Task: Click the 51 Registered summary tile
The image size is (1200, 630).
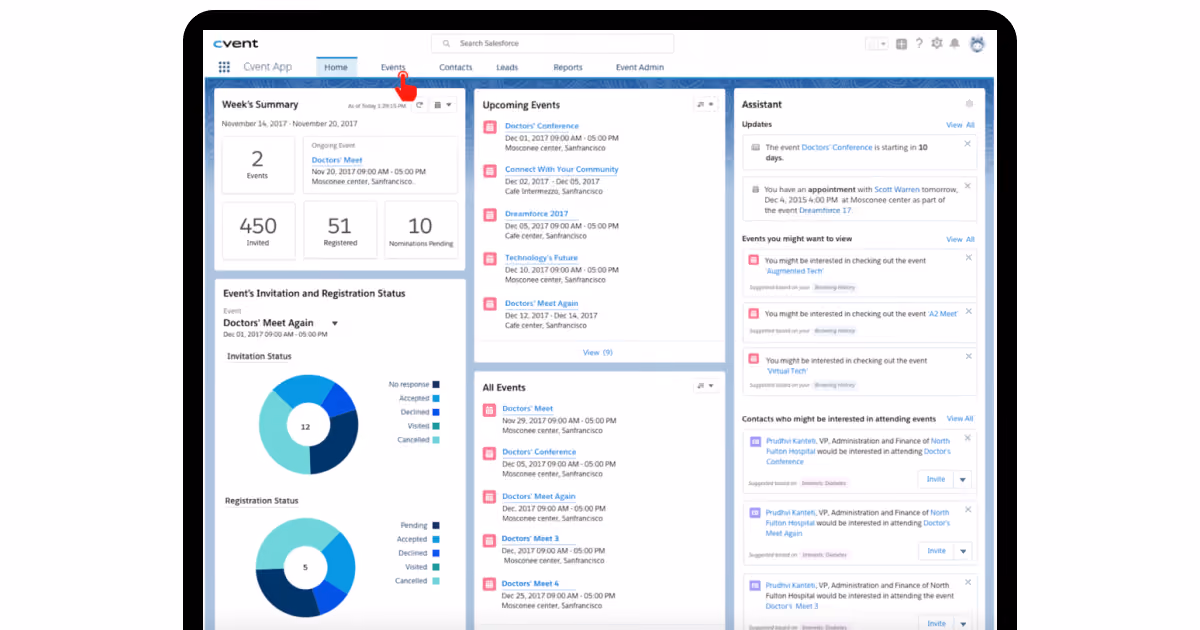Action: [x=340, y=230]
